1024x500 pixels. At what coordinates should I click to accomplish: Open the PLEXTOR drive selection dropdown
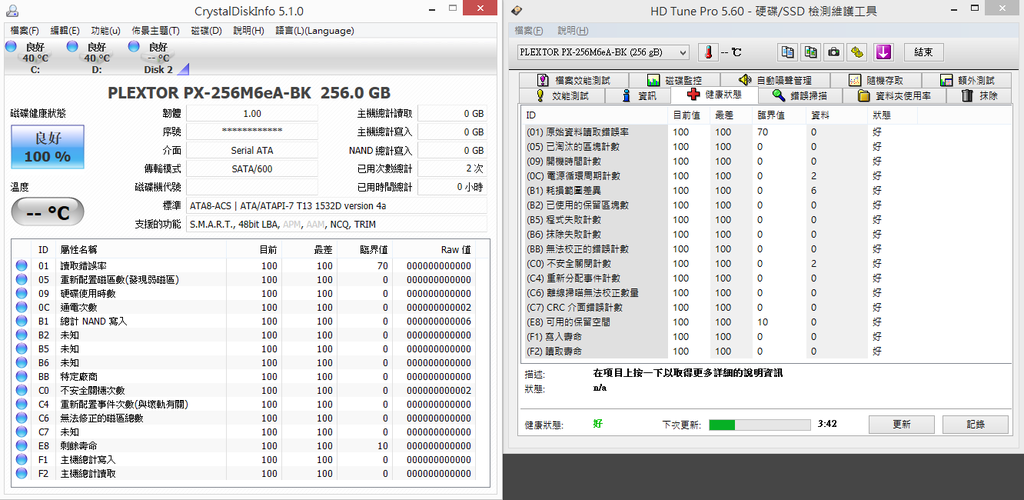pyautogui.click(x=603, y=52)
